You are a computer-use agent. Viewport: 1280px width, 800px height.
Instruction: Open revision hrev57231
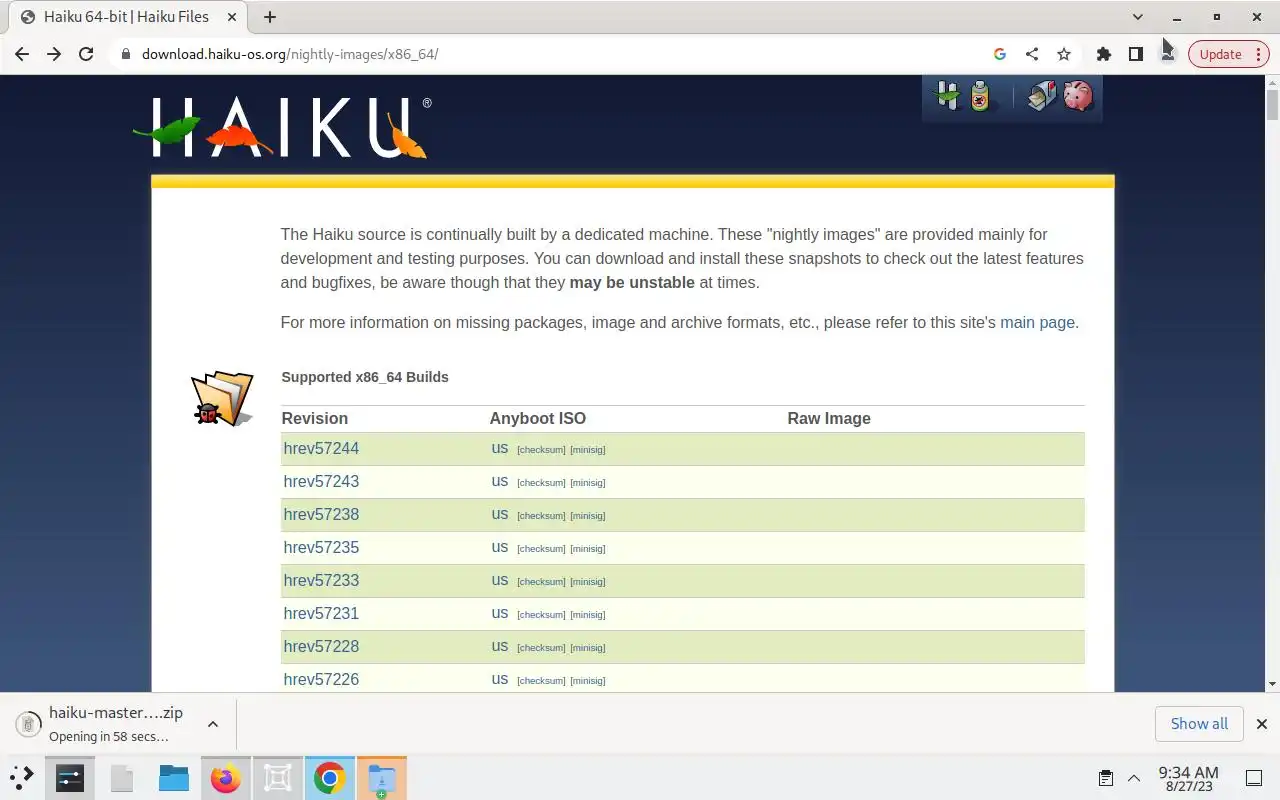tap(321, 613)
